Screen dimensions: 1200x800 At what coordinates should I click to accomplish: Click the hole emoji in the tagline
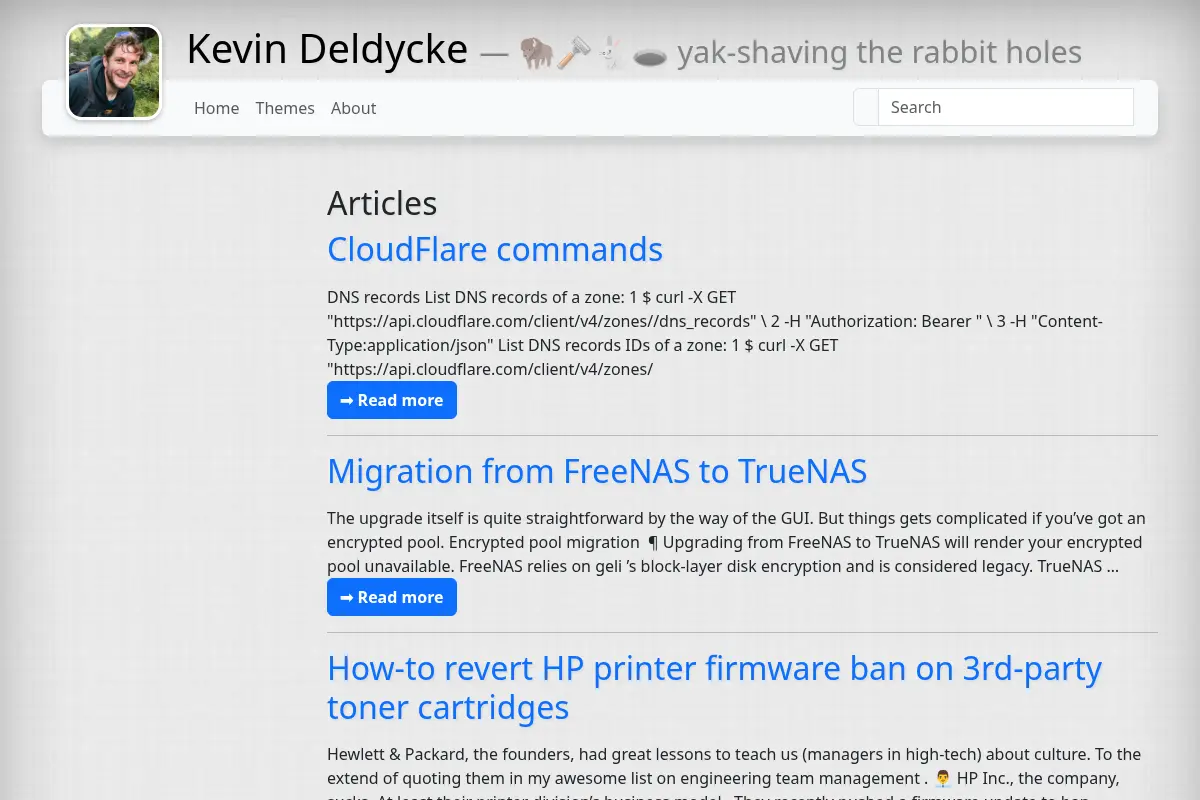point(650,54)
